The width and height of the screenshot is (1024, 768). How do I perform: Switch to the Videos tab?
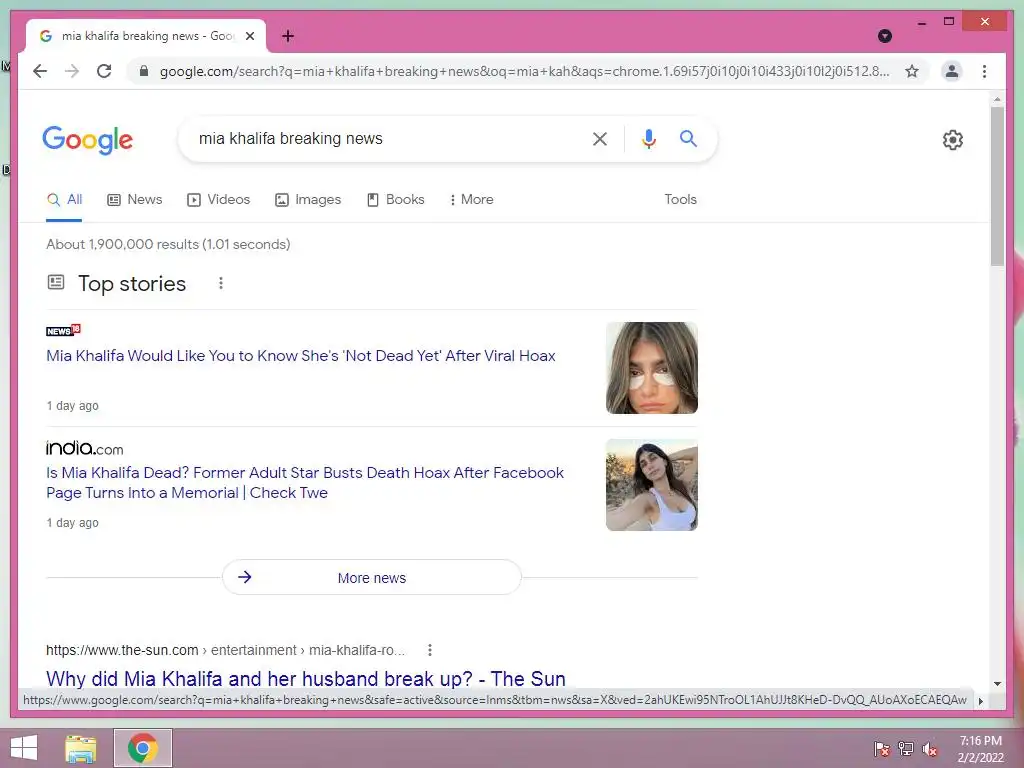(218, 199)
